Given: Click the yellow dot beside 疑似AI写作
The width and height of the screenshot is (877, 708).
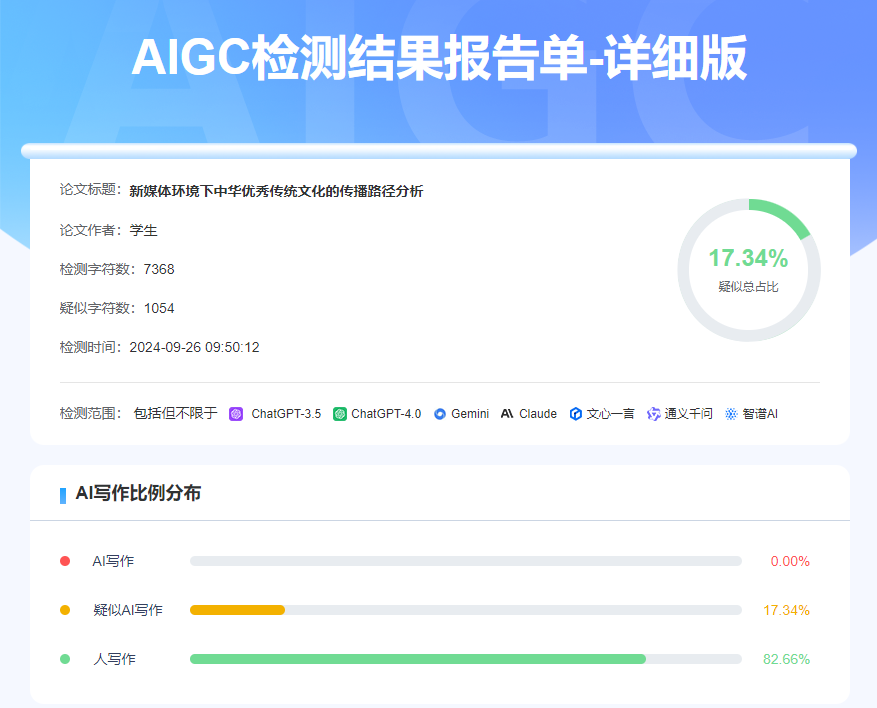Looking at the screenshot, I should tap(65, 610).
